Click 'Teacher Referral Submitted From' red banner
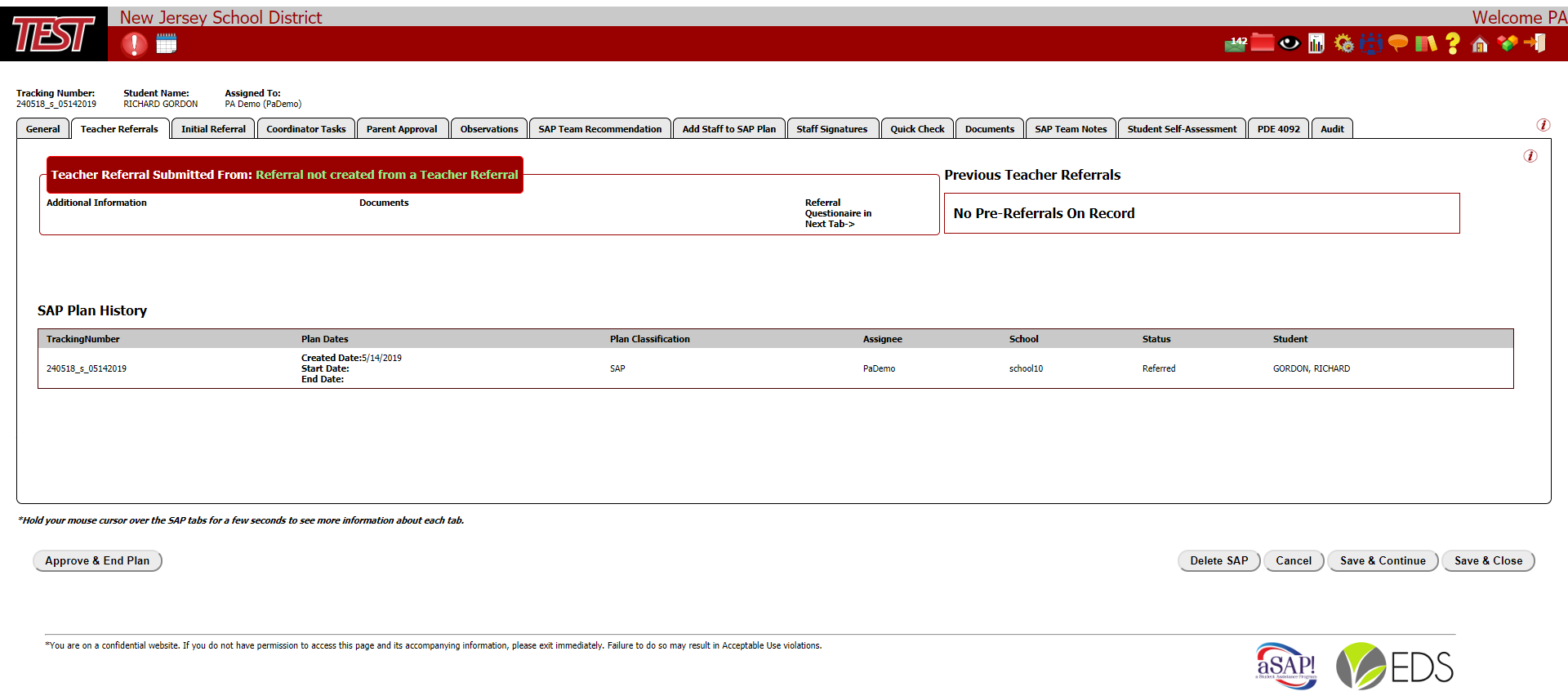The image size is (1568, 696). click(285, 175)
